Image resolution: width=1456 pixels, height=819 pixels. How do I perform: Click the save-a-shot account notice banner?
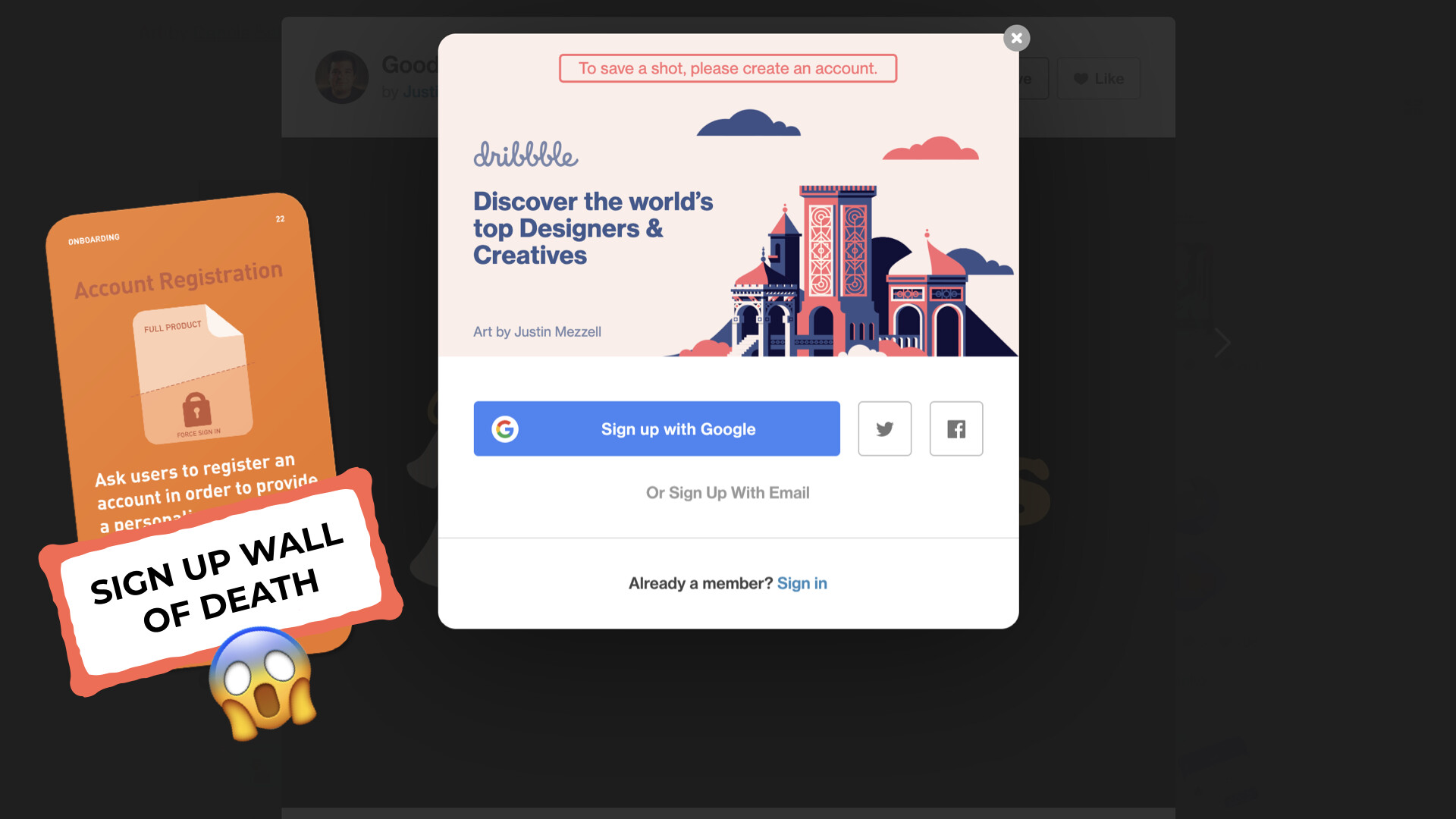coord(728,68)
